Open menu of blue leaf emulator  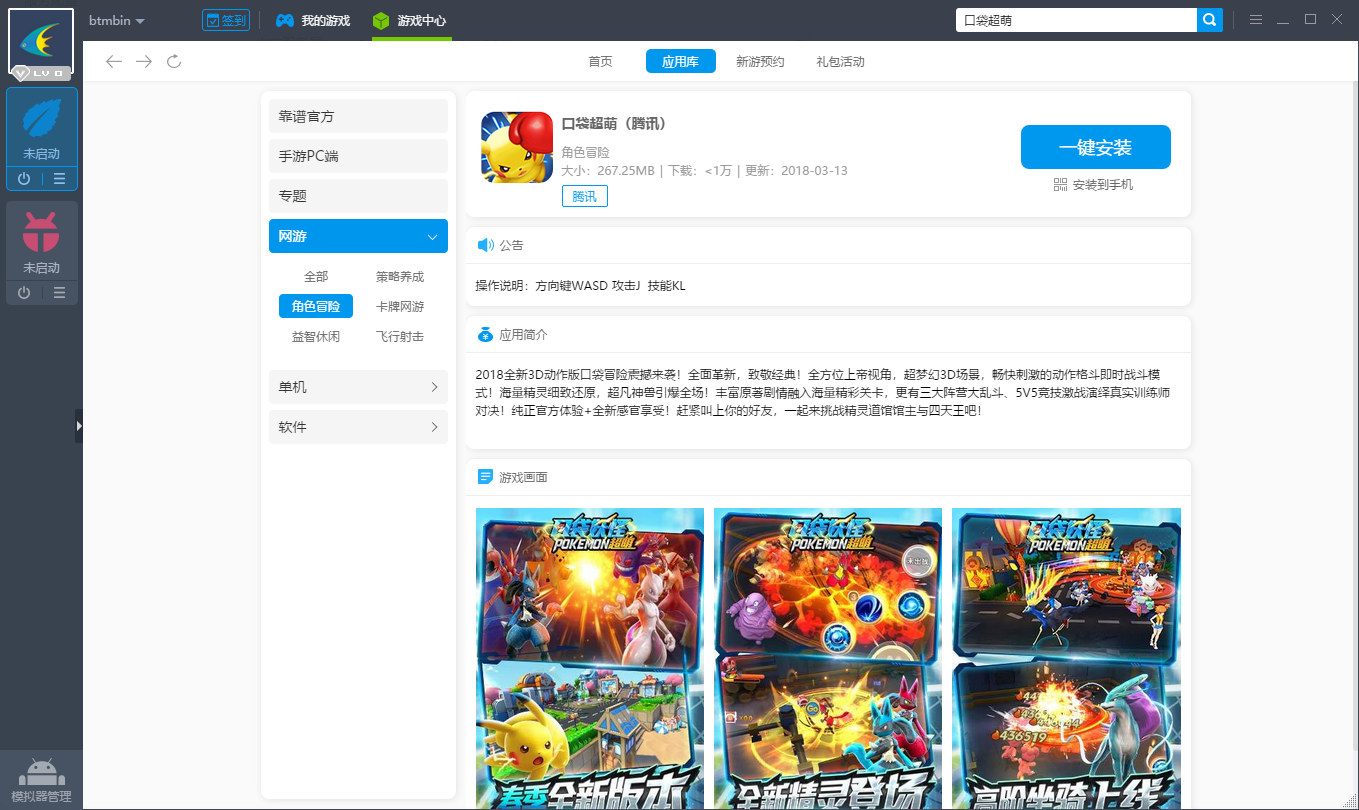[x=60, y=179]
